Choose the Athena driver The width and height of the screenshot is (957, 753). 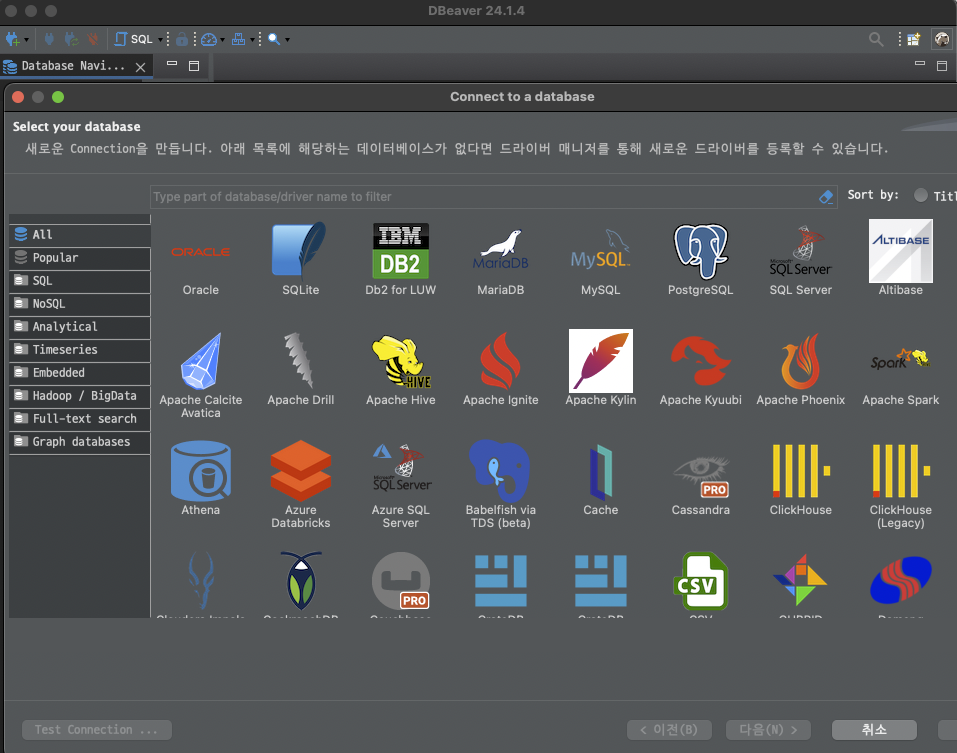point(201,479)
